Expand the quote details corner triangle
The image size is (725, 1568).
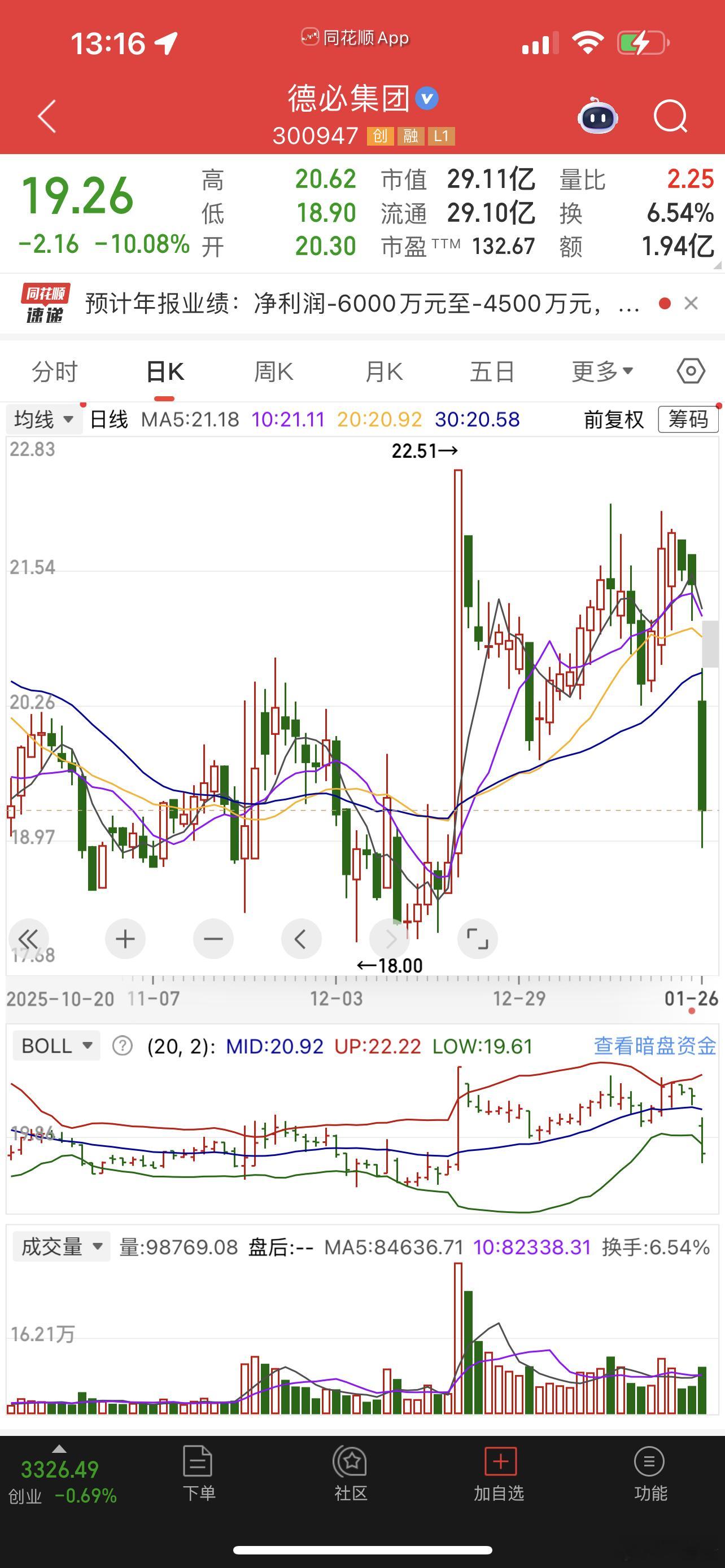click(717, 265)
